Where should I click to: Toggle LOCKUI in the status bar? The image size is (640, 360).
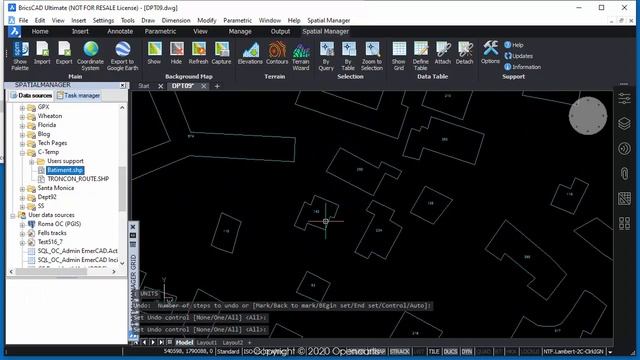click(530, 351)
